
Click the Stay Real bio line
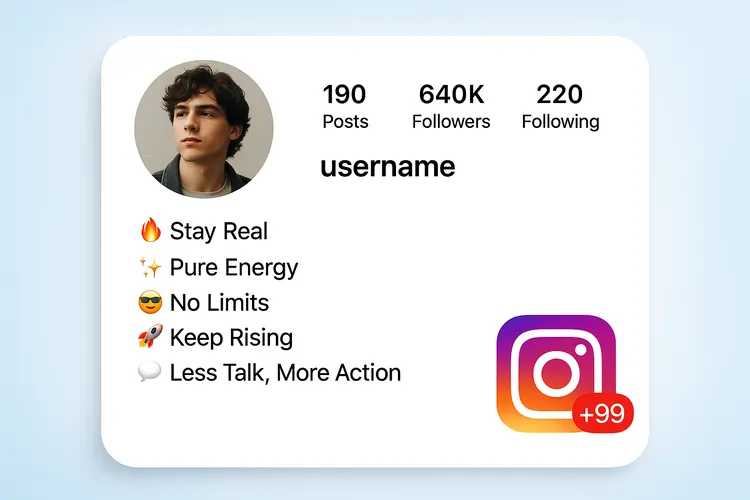(x=204, y=231)
